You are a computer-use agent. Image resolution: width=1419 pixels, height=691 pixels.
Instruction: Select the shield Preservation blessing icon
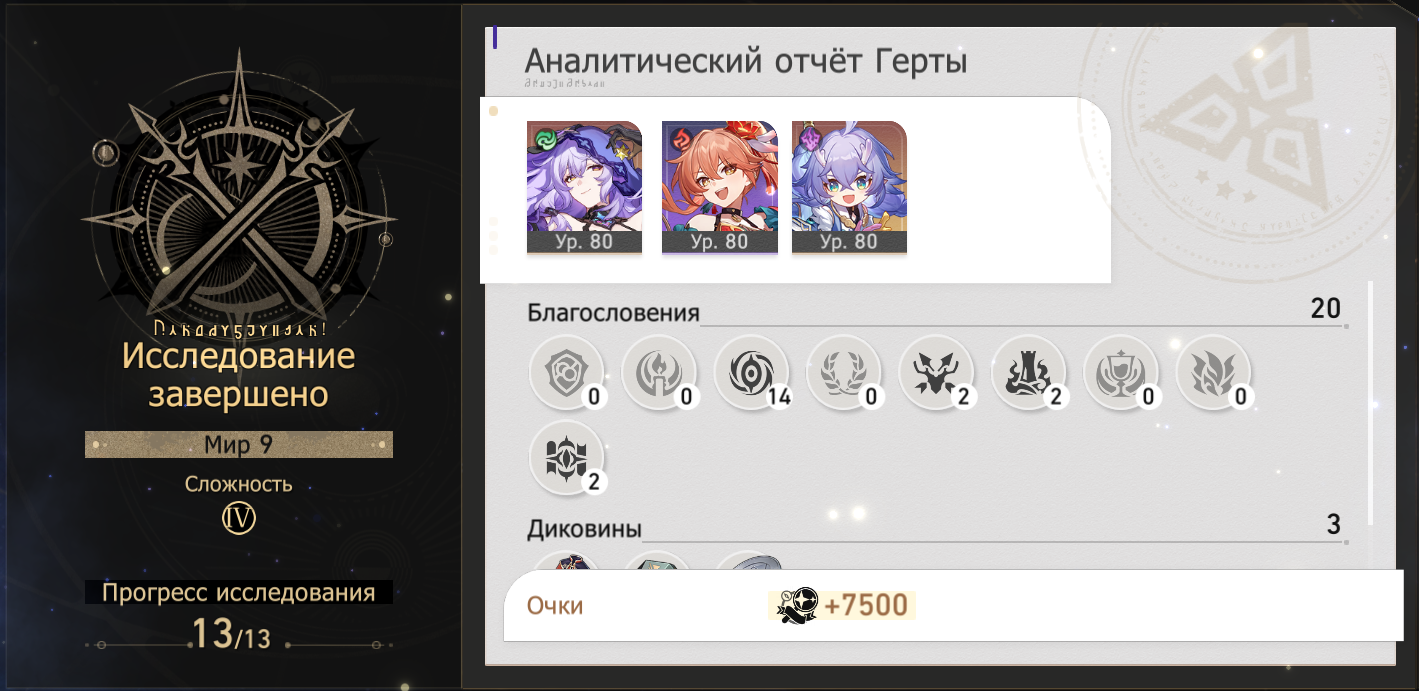[566, 373]
